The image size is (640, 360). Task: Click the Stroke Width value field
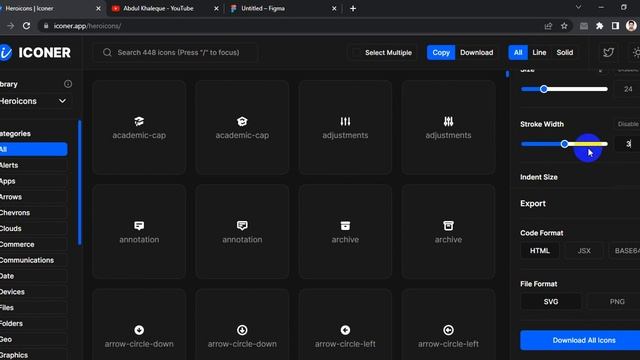coord(628,144)
